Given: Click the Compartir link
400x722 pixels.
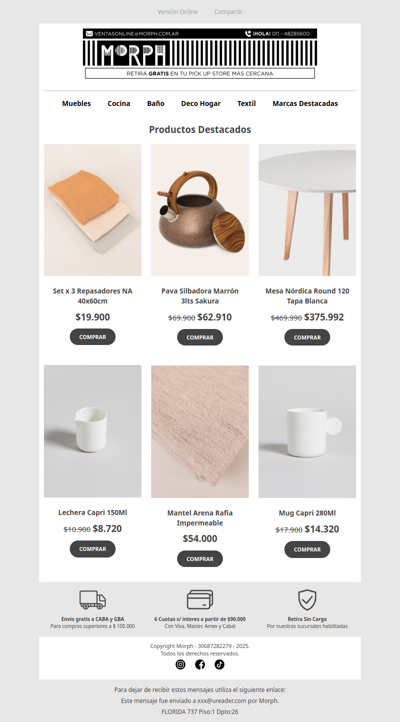Looking at the screenshot, I should [228, 12].
